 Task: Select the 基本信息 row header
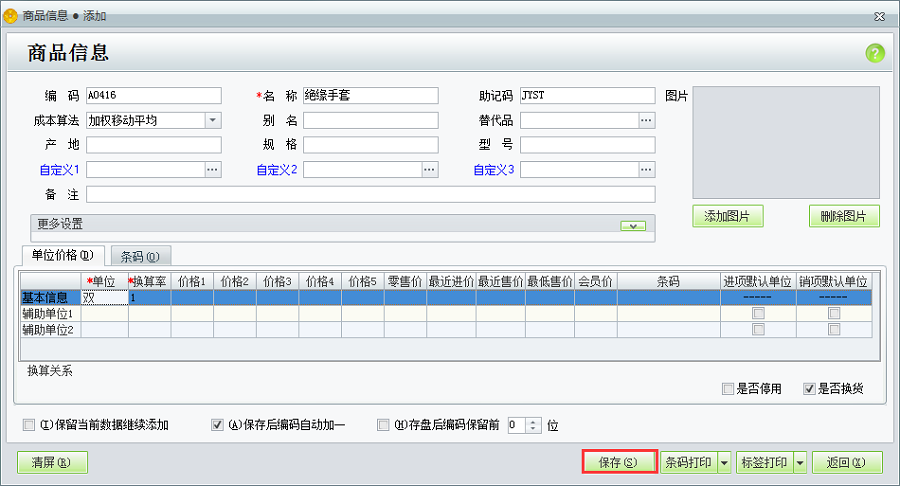click(x=51, y=297)
